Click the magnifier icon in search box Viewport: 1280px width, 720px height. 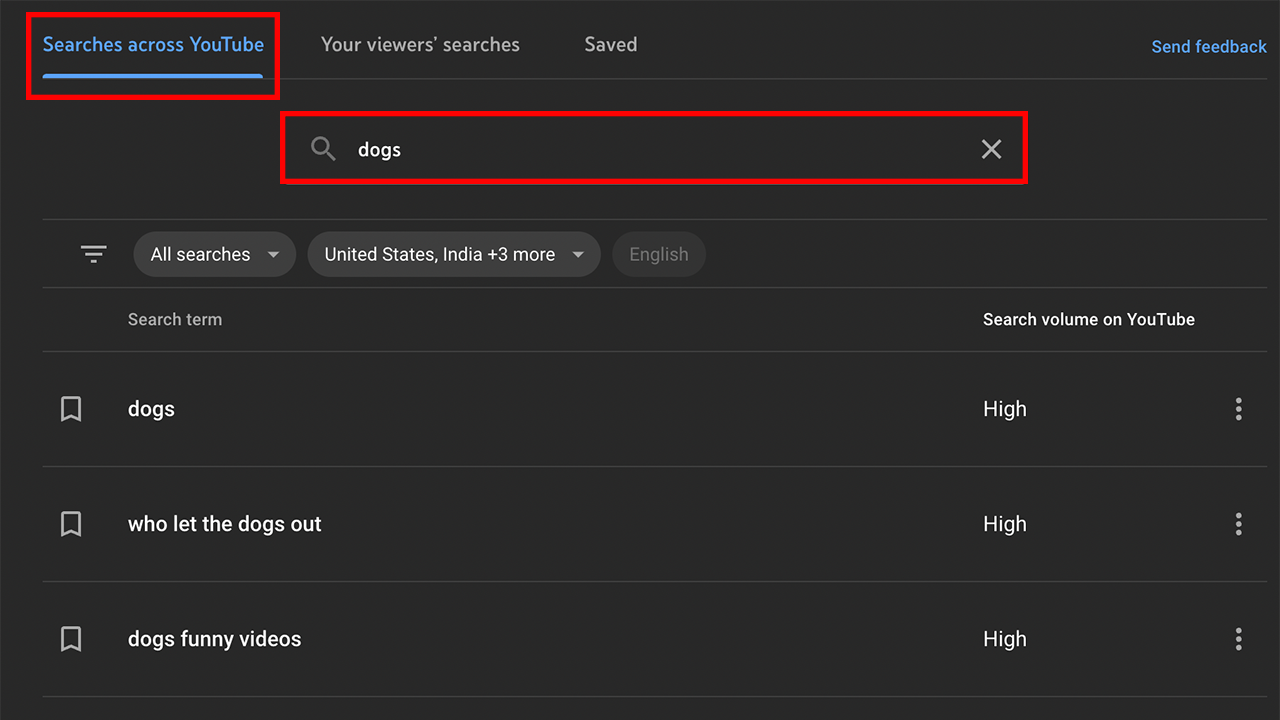(323, 149)
